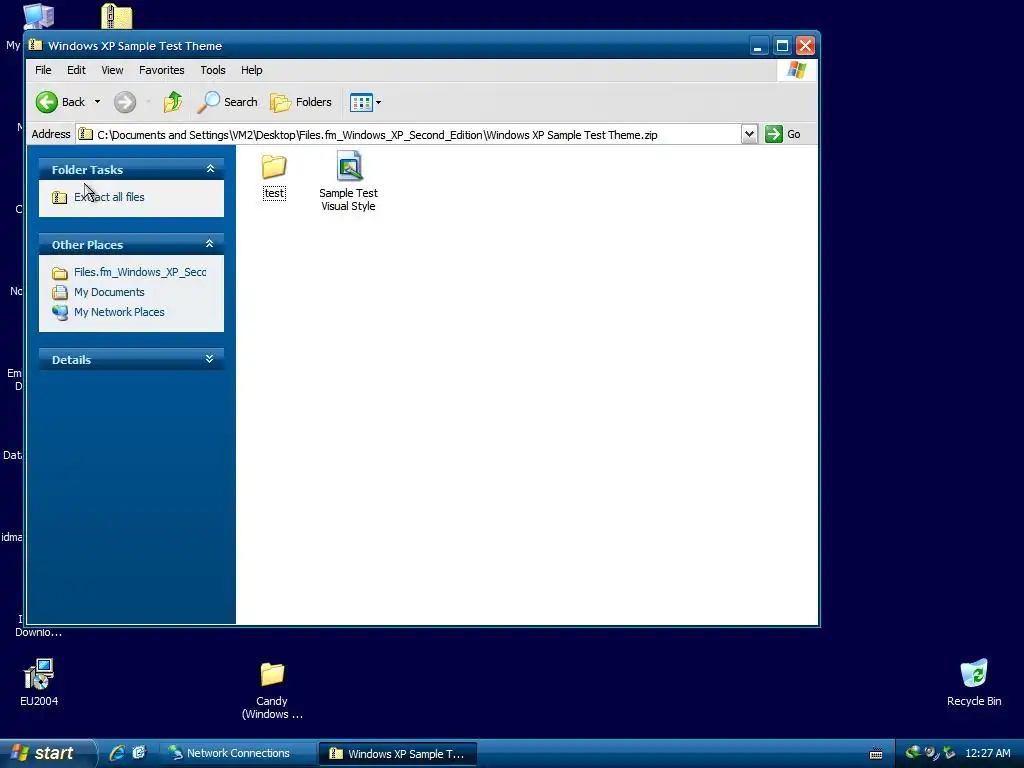Click the Extract all files zip icon
This screenshot has height=768, width=1024.
59,197
